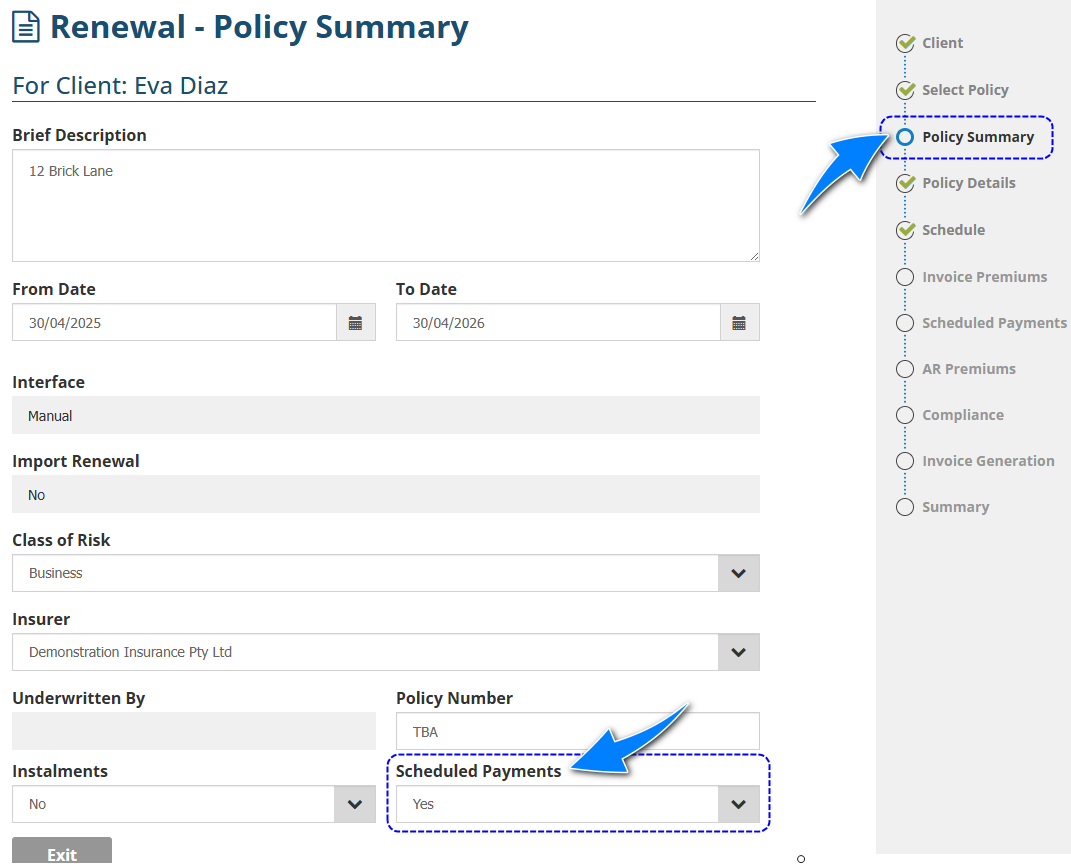
Task: Click the Schedule step checkmark icon
Action: pyautogui.click(x=906, y=230)
